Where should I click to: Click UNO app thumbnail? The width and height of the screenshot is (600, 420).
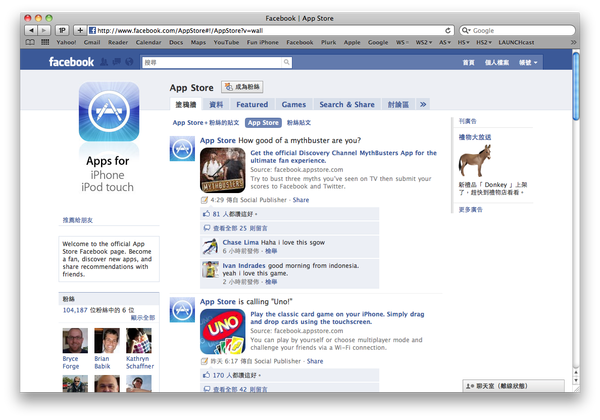click(223, 331)
